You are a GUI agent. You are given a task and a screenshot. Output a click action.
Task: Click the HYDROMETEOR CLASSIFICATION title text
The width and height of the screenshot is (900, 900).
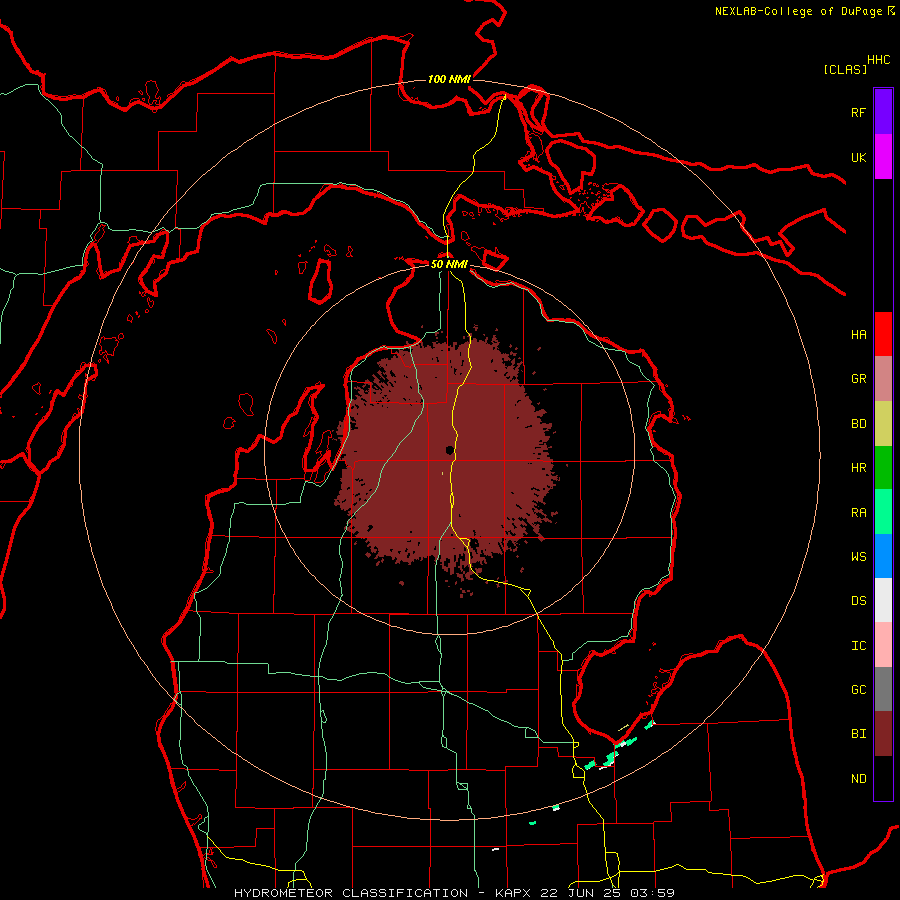click(x=351, y=893)
